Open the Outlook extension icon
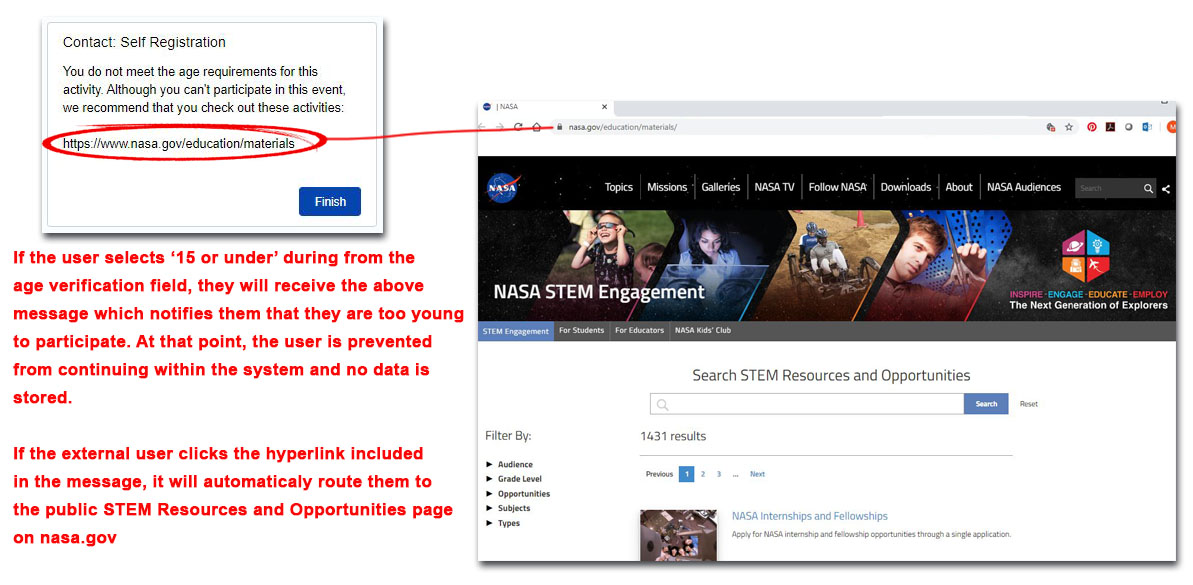 pos(1146,127)
